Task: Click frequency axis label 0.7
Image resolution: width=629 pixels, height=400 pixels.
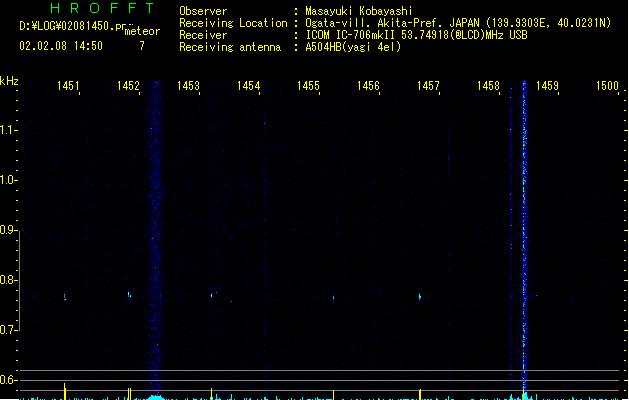Action: click(8, 330)
